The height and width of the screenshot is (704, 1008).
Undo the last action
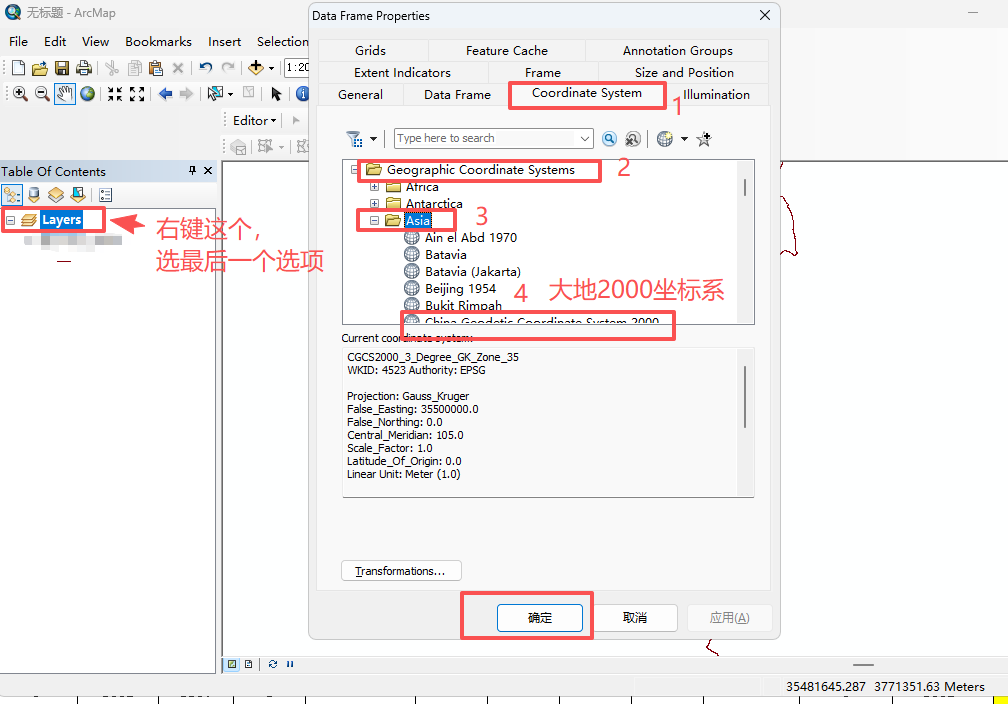206,68
